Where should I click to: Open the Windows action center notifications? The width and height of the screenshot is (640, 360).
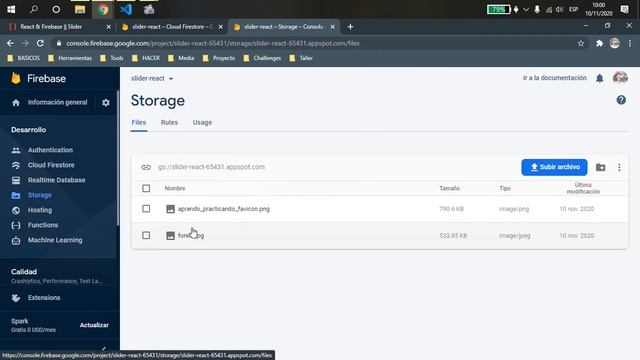tap(624, 9)
